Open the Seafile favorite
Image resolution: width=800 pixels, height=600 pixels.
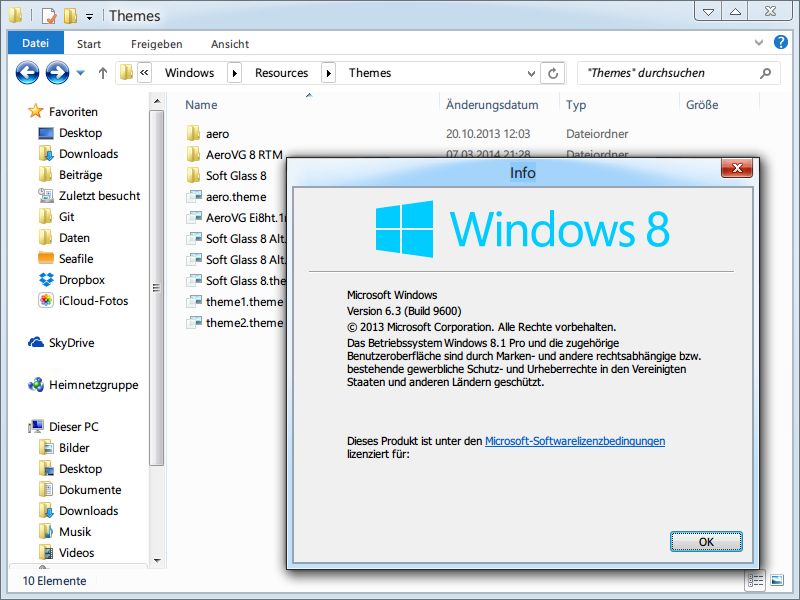66,259
